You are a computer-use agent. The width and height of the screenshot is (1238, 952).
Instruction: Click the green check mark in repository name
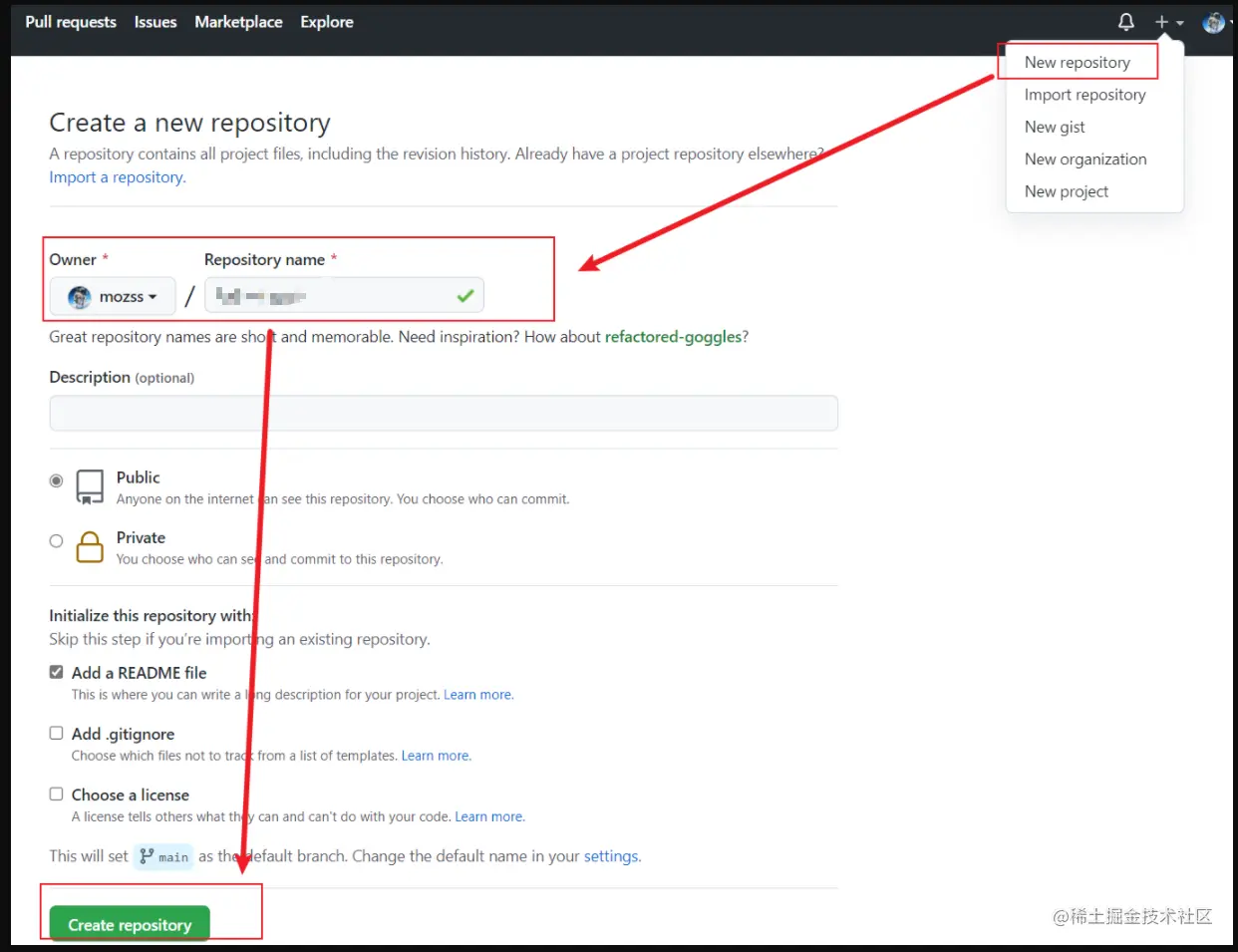pos(464,296)
